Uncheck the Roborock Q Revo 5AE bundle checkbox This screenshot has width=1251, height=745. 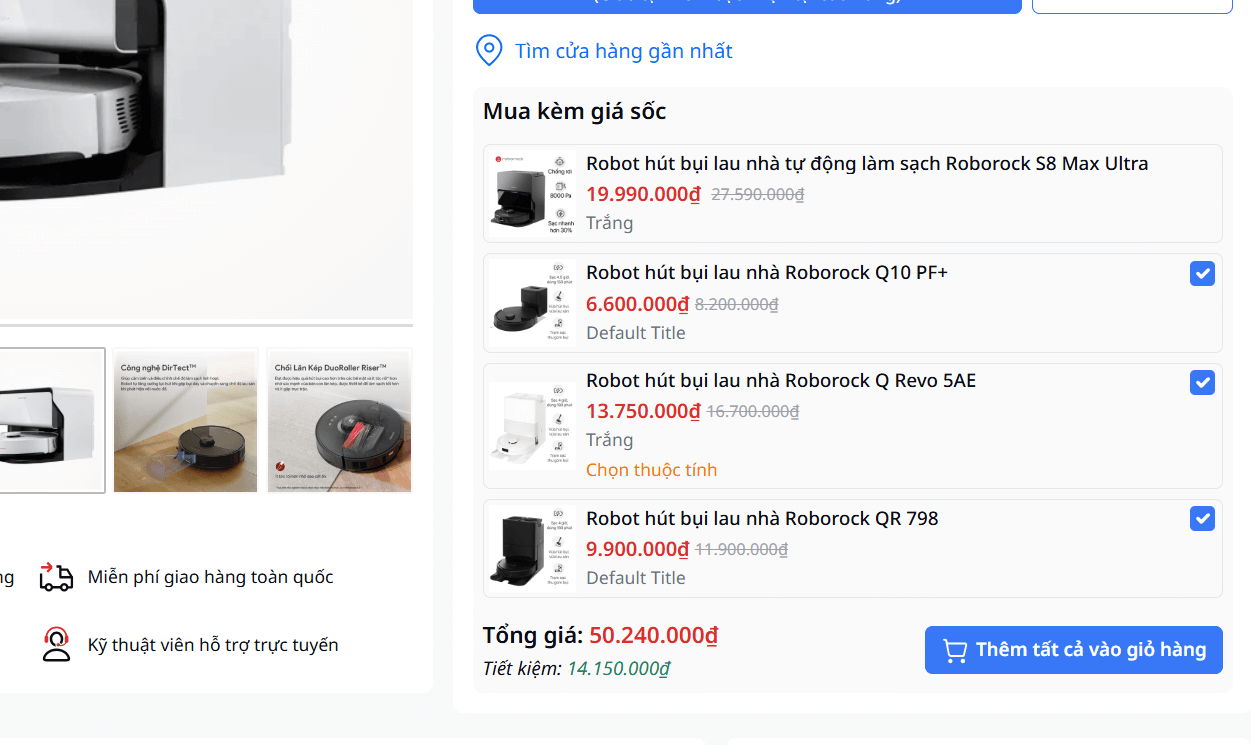(1202, 382)
